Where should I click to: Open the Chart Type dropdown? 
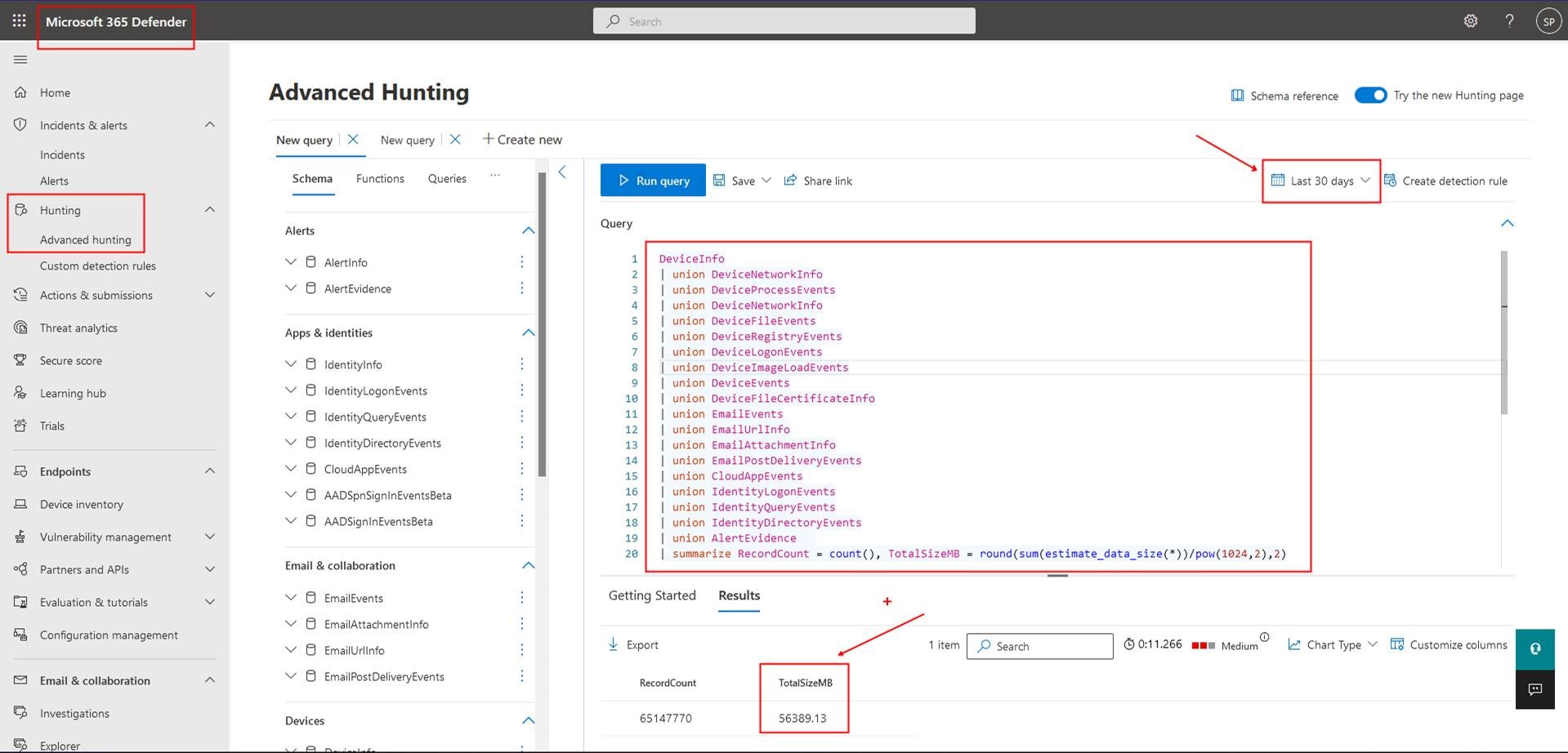[x=1333, y=644]
